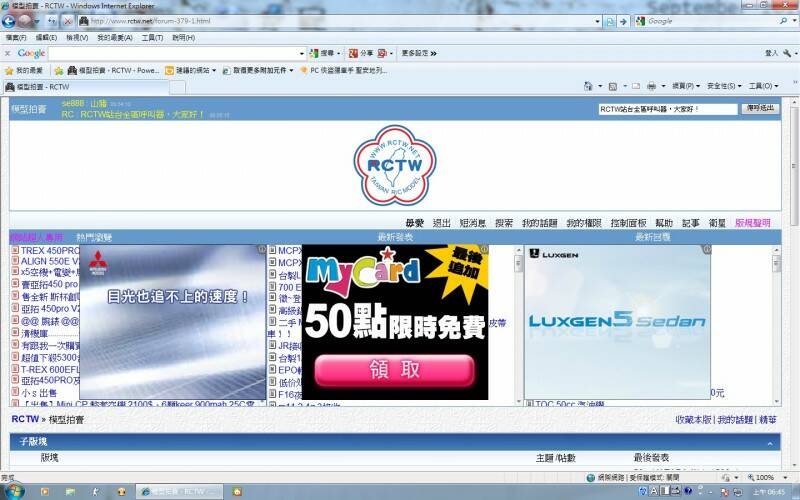Close the MyCard ad via its corner icon
Viewport: 800px width, 500px height.
coord(484,249)
